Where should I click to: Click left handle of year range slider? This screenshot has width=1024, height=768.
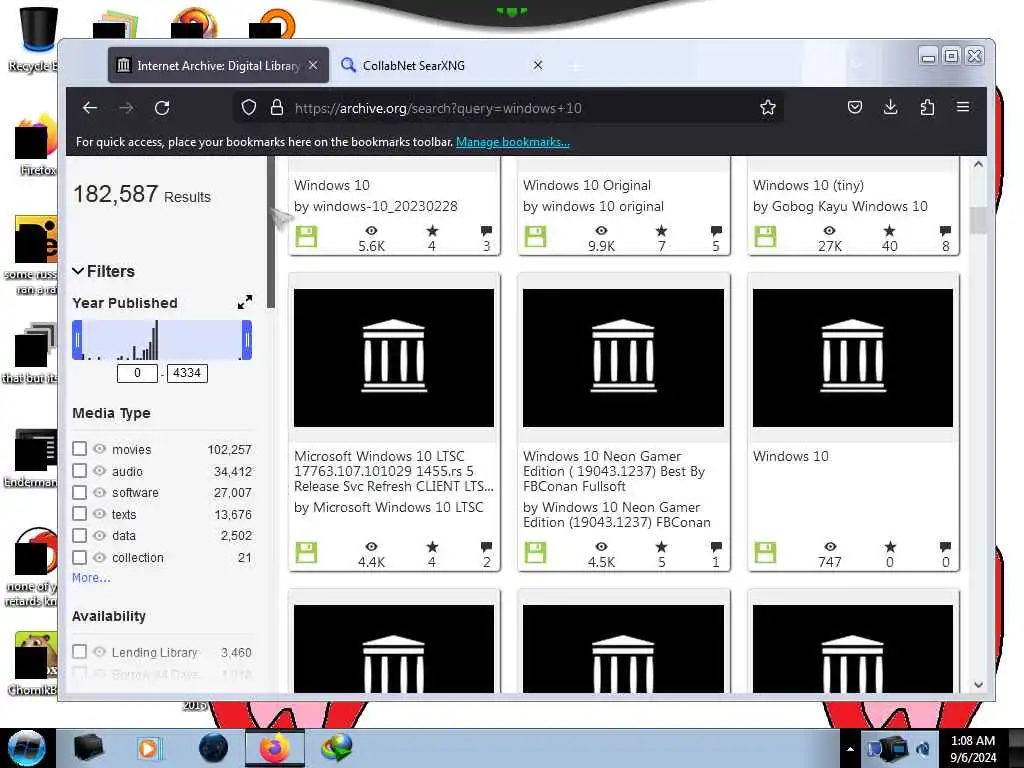point(77,340)
